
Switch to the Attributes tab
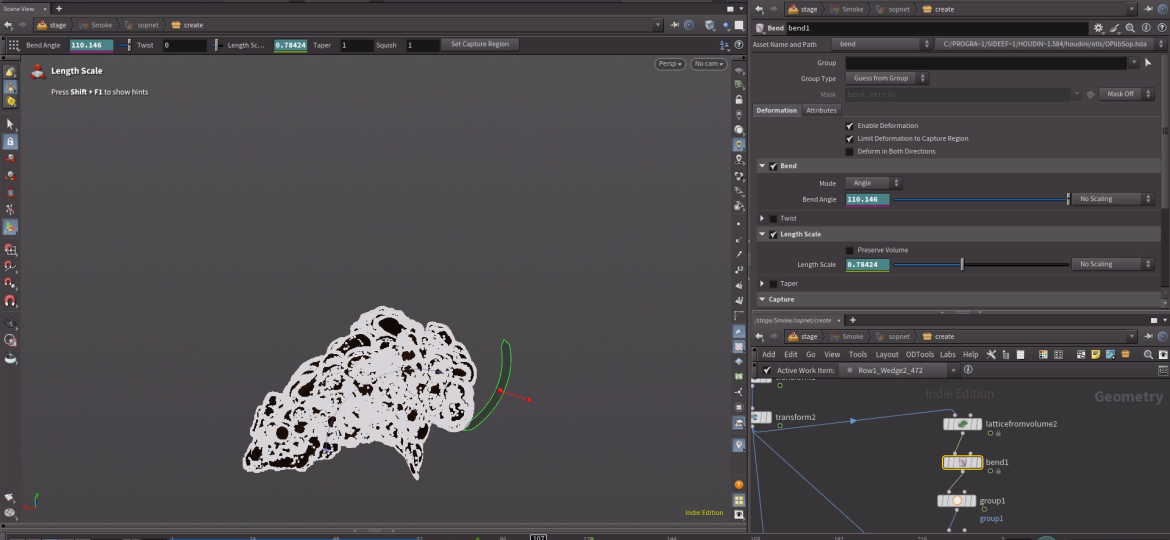pos(821,110)
